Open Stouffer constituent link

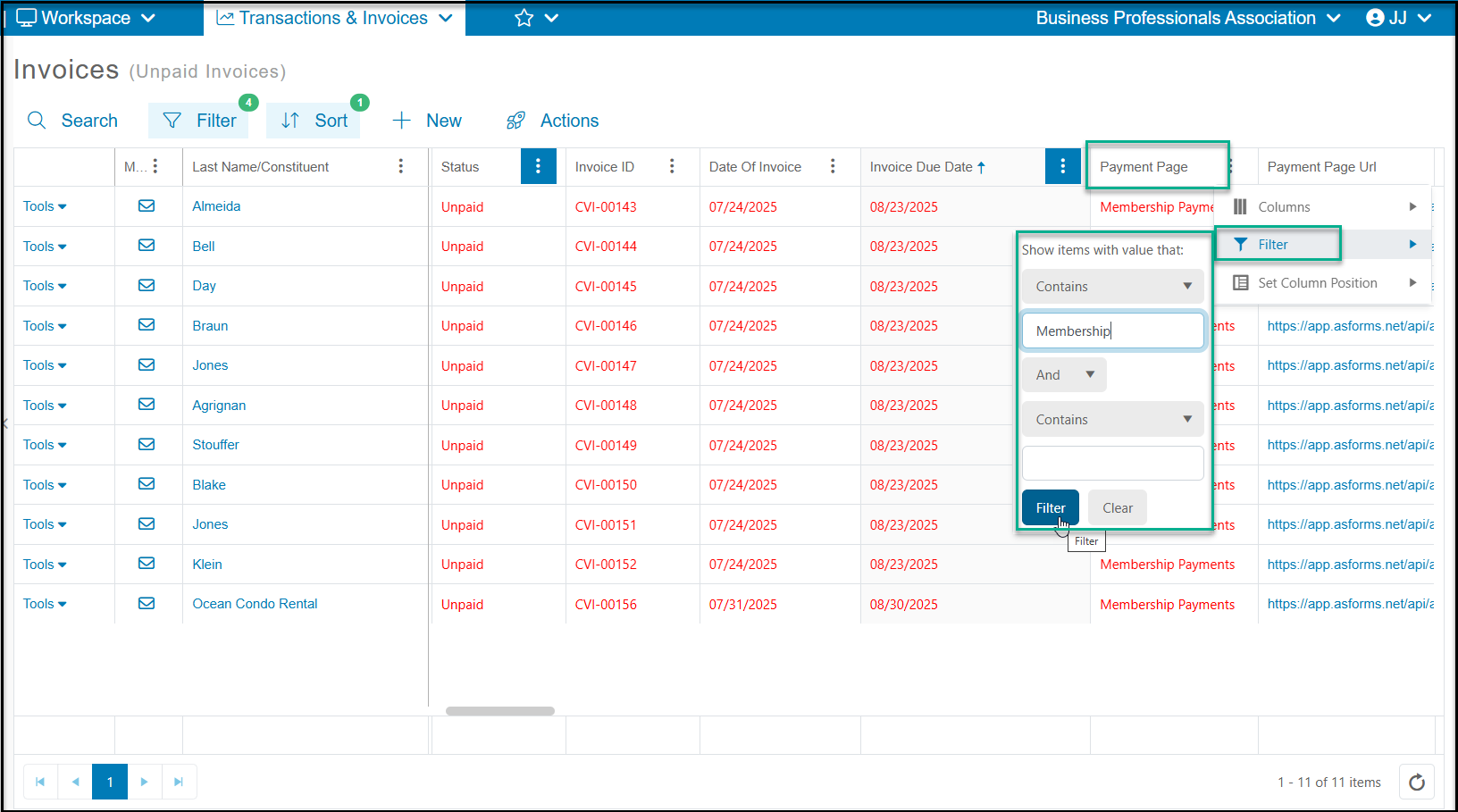tap(215, 445)
